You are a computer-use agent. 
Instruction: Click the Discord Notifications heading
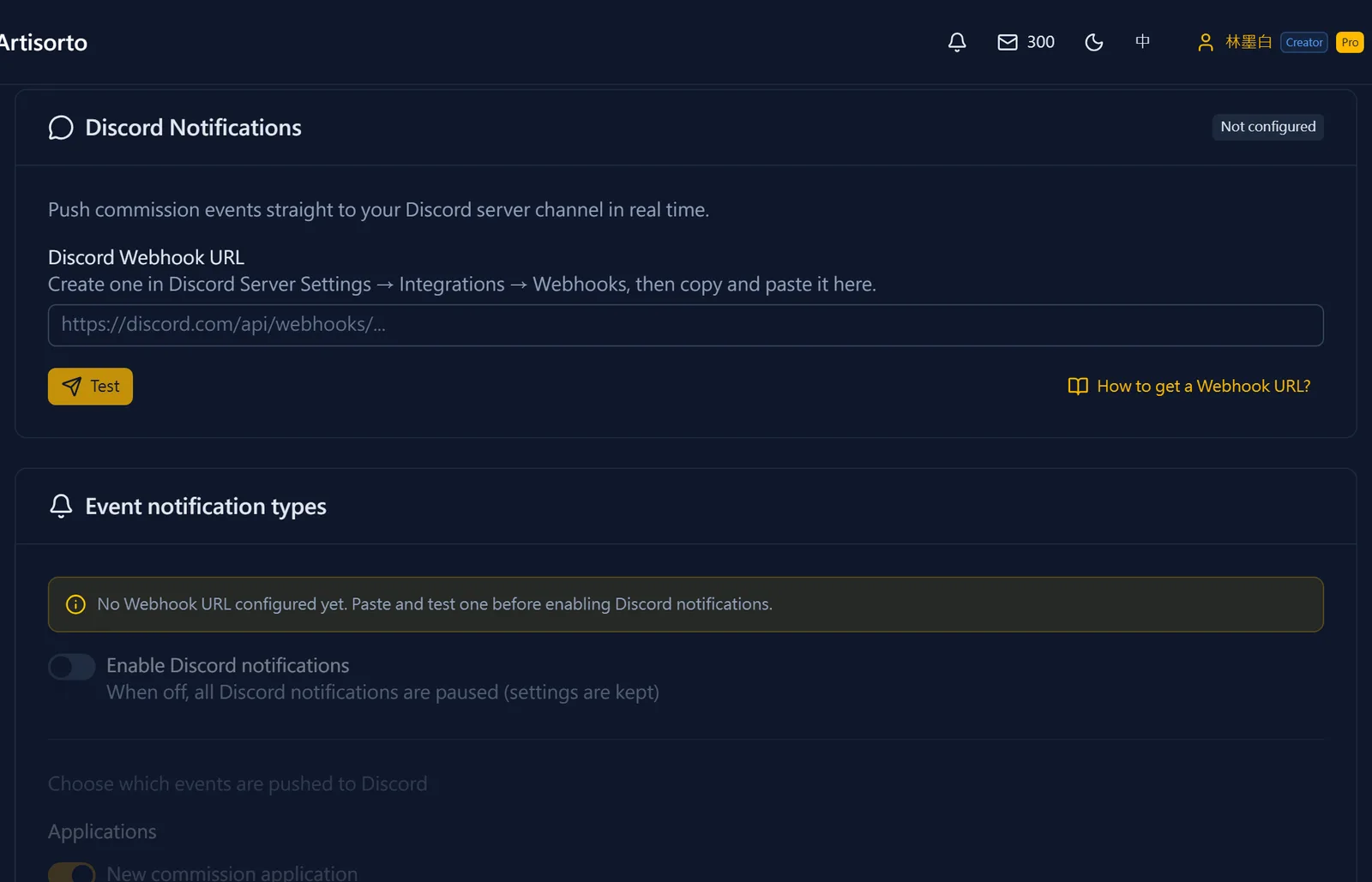tap(193, 128)
